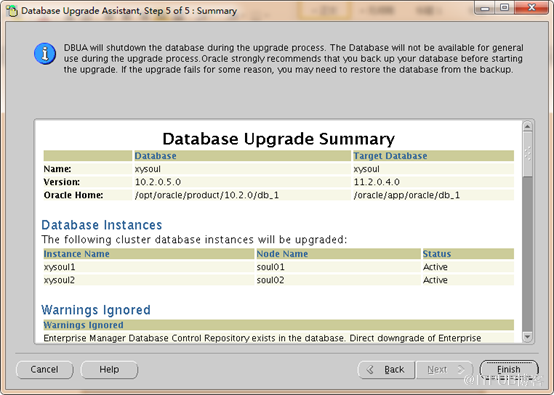Click the 'Name:' row label
Image resolution: width=554 pixels, height=395 pixels.
click(x=57, y=169)
